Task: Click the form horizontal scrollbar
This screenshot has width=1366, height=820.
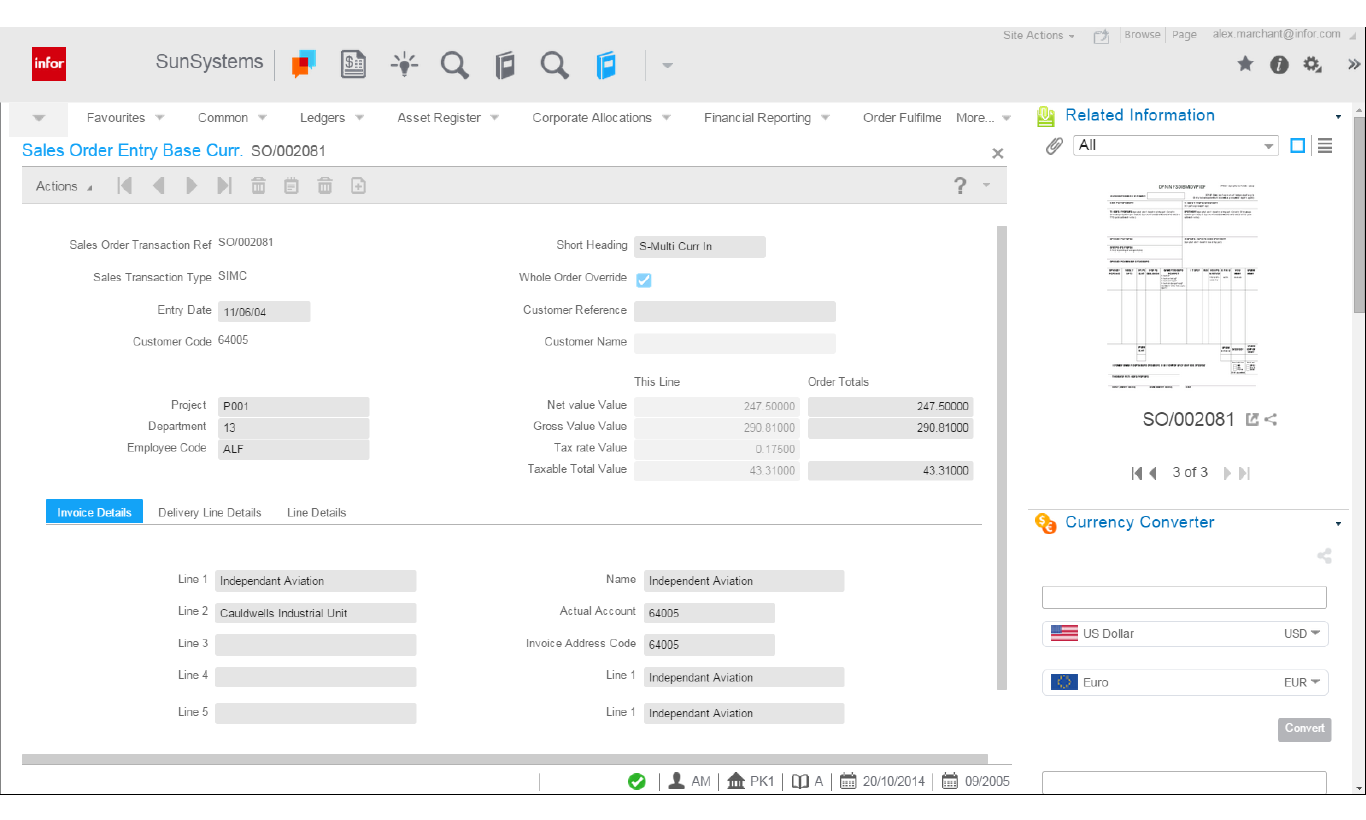Action: click(505, 759)
